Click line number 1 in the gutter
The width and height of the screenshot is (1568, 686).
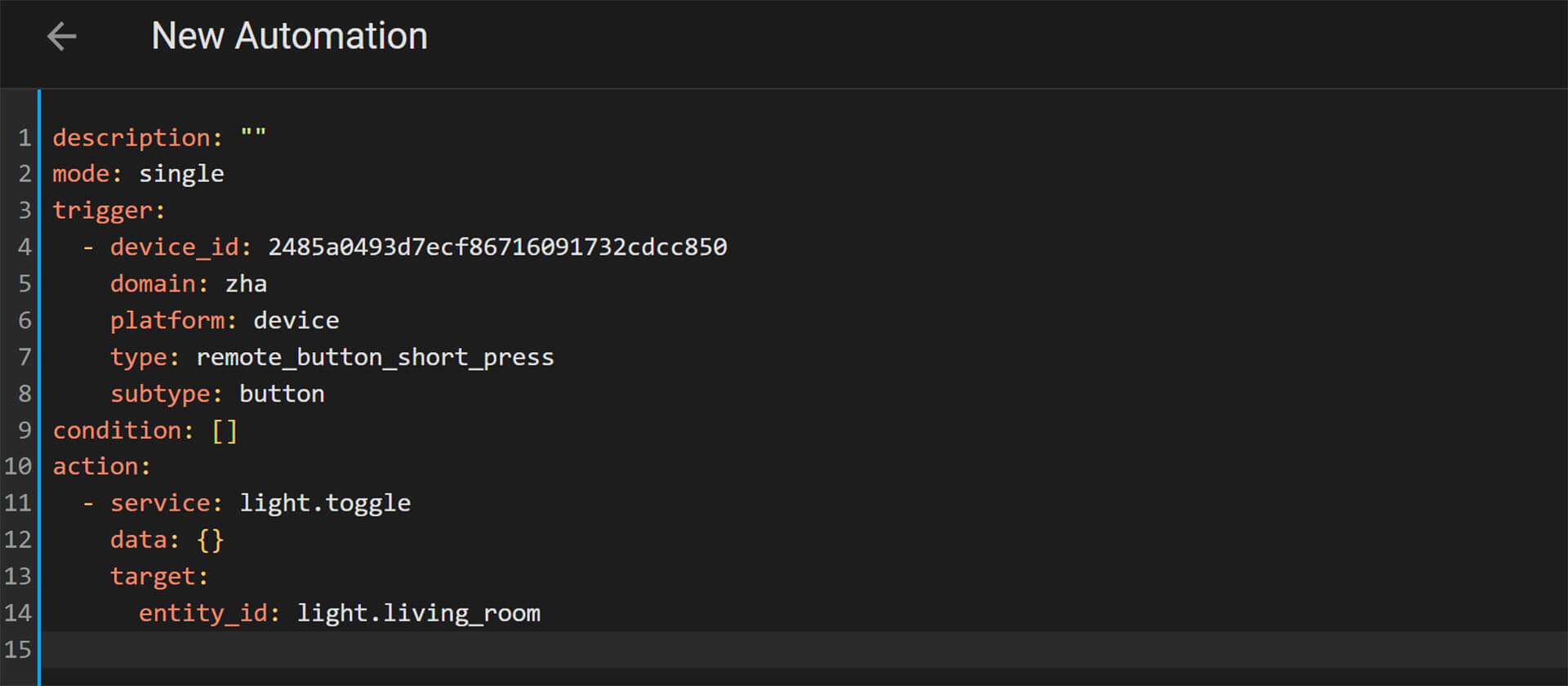pyautogui.click(x=24, y=137)
